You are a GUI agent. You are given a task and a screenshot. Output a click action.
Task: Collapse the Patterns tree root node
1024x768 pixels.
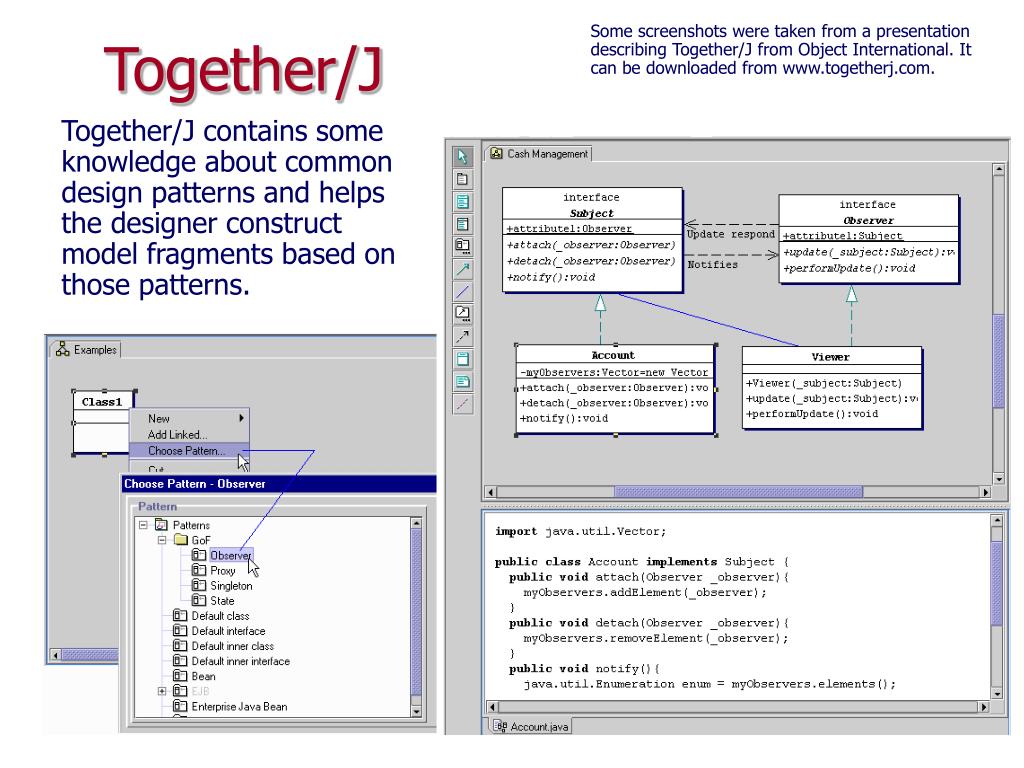coord(143,525)
